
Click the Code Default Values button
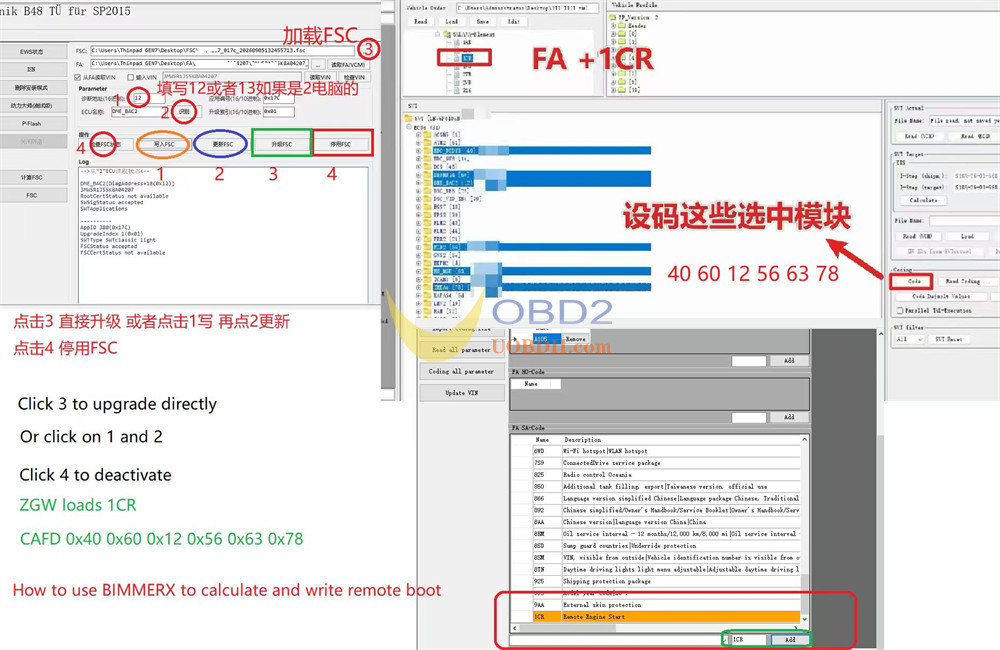click(941, 296)
